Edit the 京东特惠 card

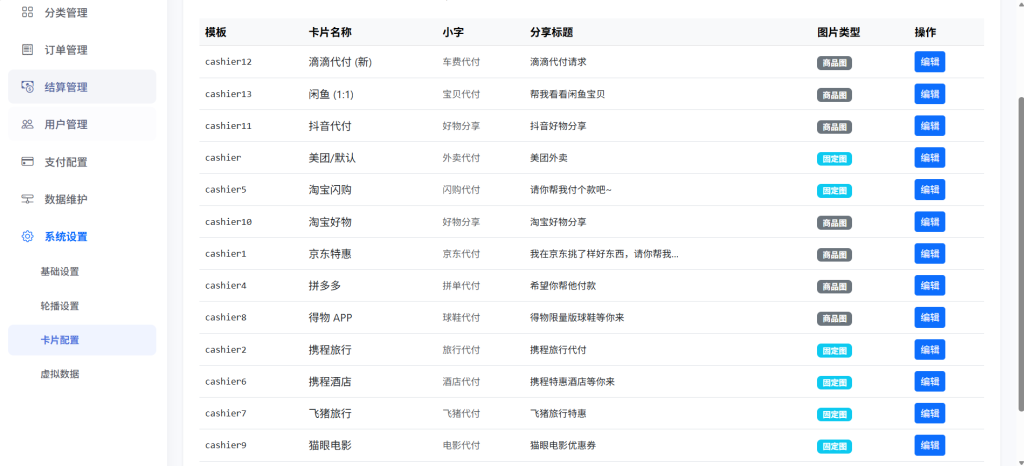(929, 253)
